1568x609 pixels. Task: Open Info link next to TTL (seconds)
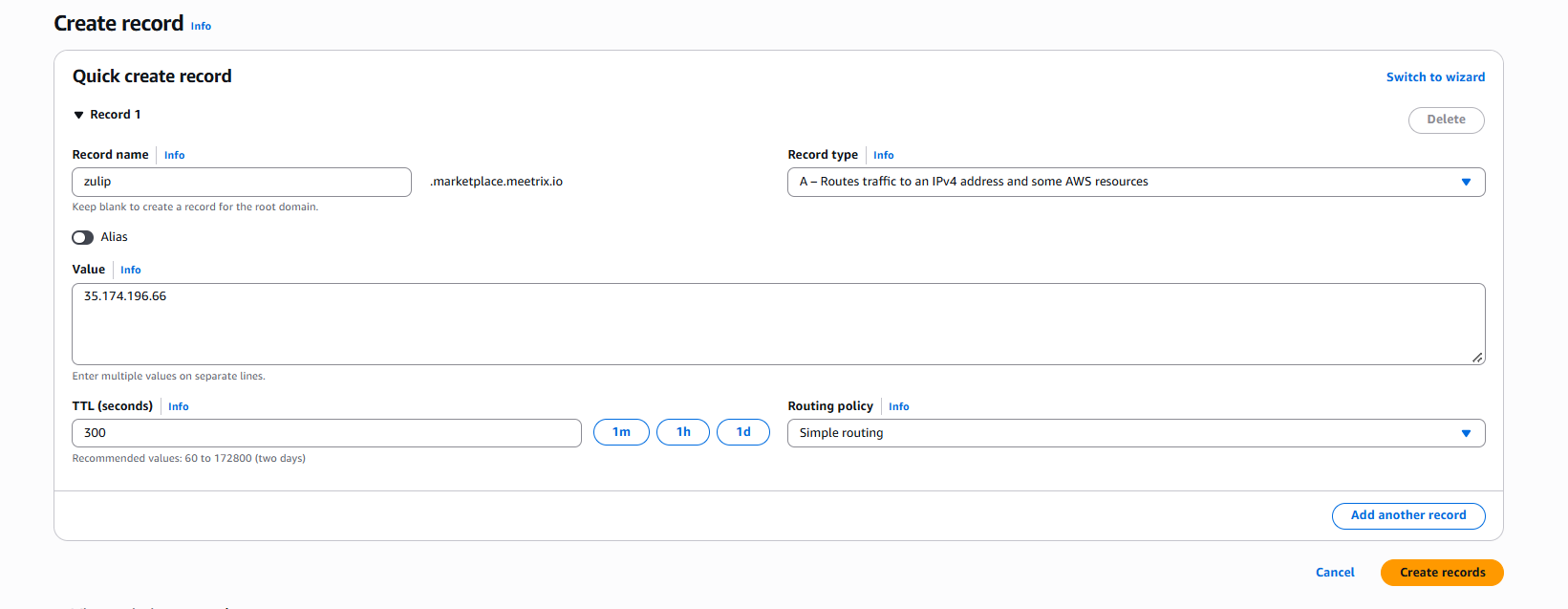pyautogui.click(x=179, y=407)
